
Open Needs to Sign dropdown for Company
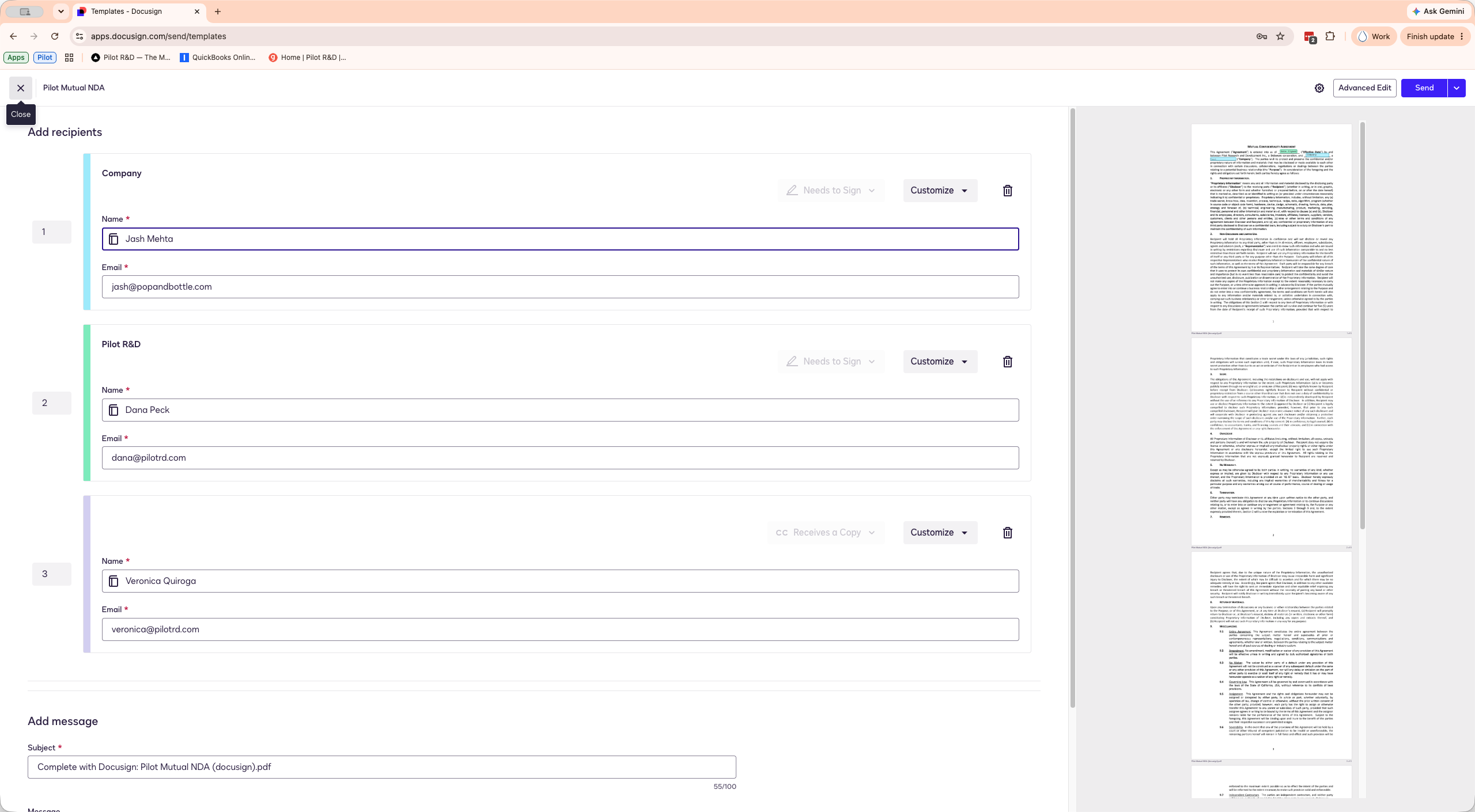[x=831, y=191]
